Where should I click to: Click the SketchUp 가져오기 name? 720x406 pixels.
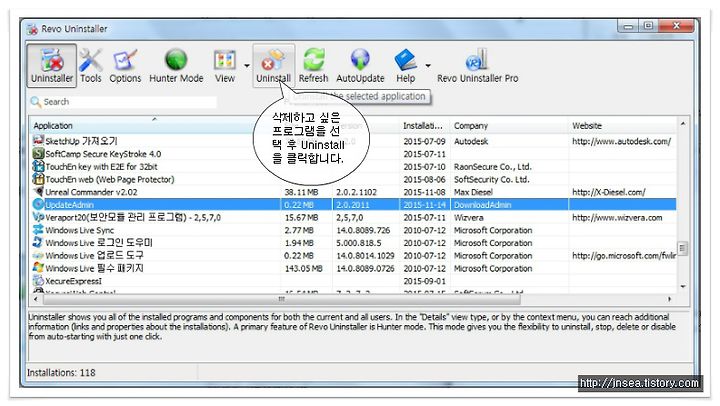[81, 141]
